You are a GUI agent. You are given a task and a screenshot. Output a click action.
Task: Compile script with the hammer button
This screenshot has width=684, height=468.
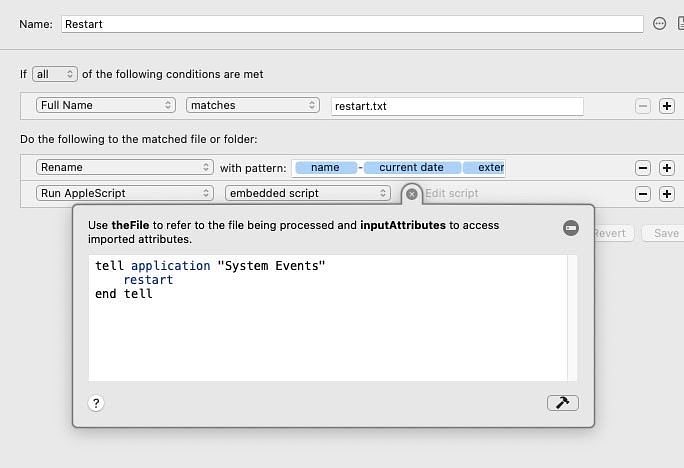(562, 403)
